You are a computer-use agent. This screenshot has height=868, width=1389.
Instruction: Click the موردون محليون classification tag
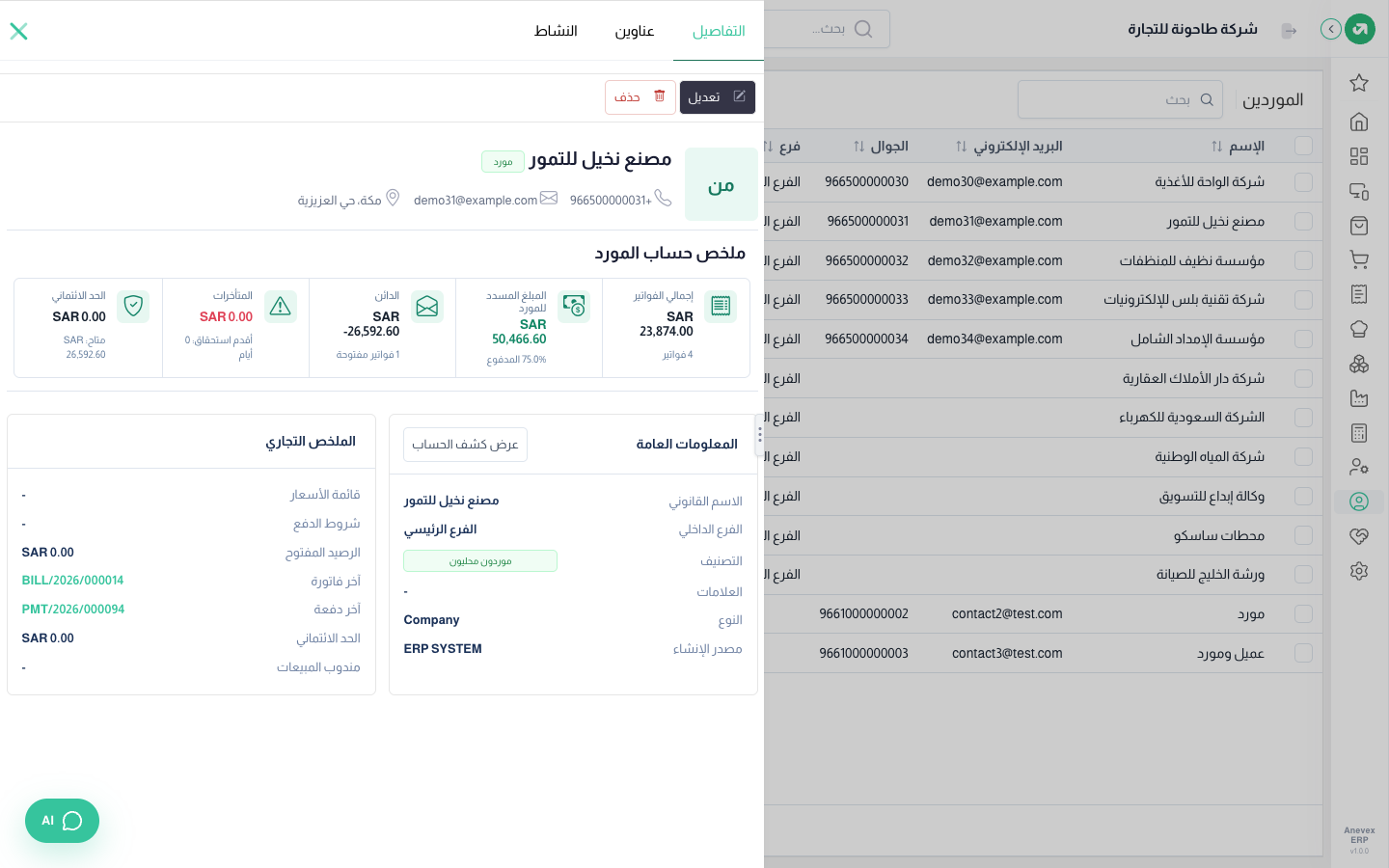tap(480, 561)
